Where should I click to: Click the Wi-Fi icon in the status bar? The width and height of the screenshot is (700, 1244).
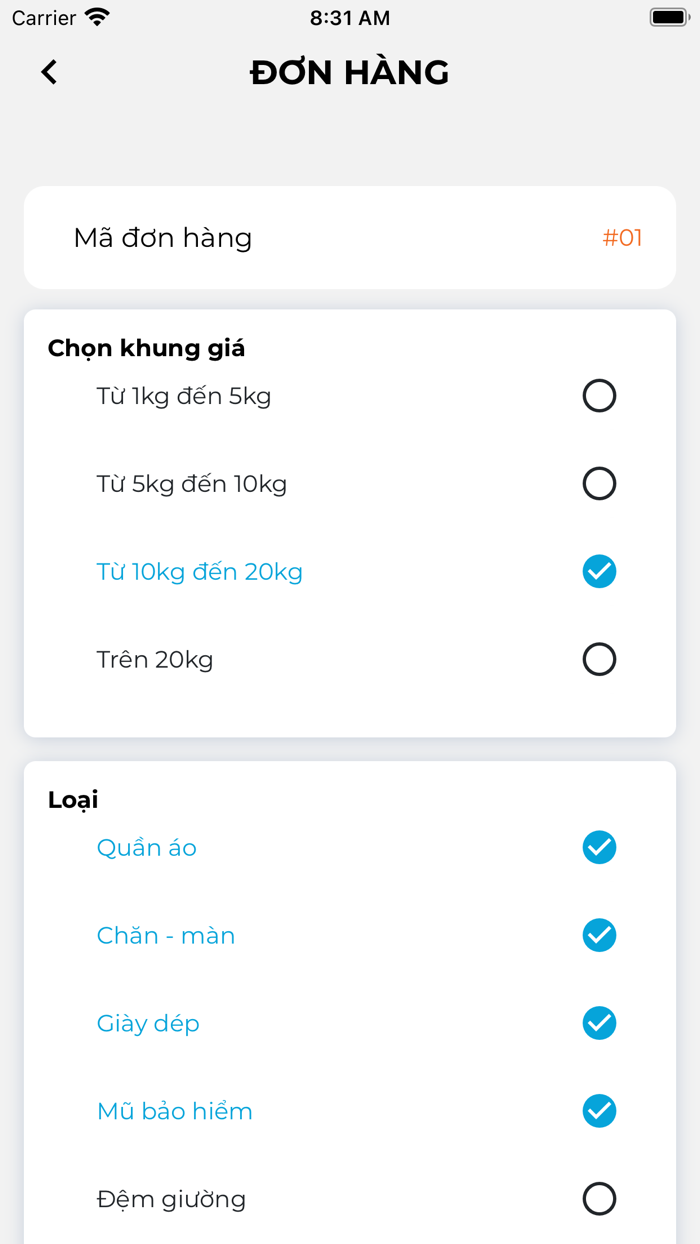(x=95, y=16)
